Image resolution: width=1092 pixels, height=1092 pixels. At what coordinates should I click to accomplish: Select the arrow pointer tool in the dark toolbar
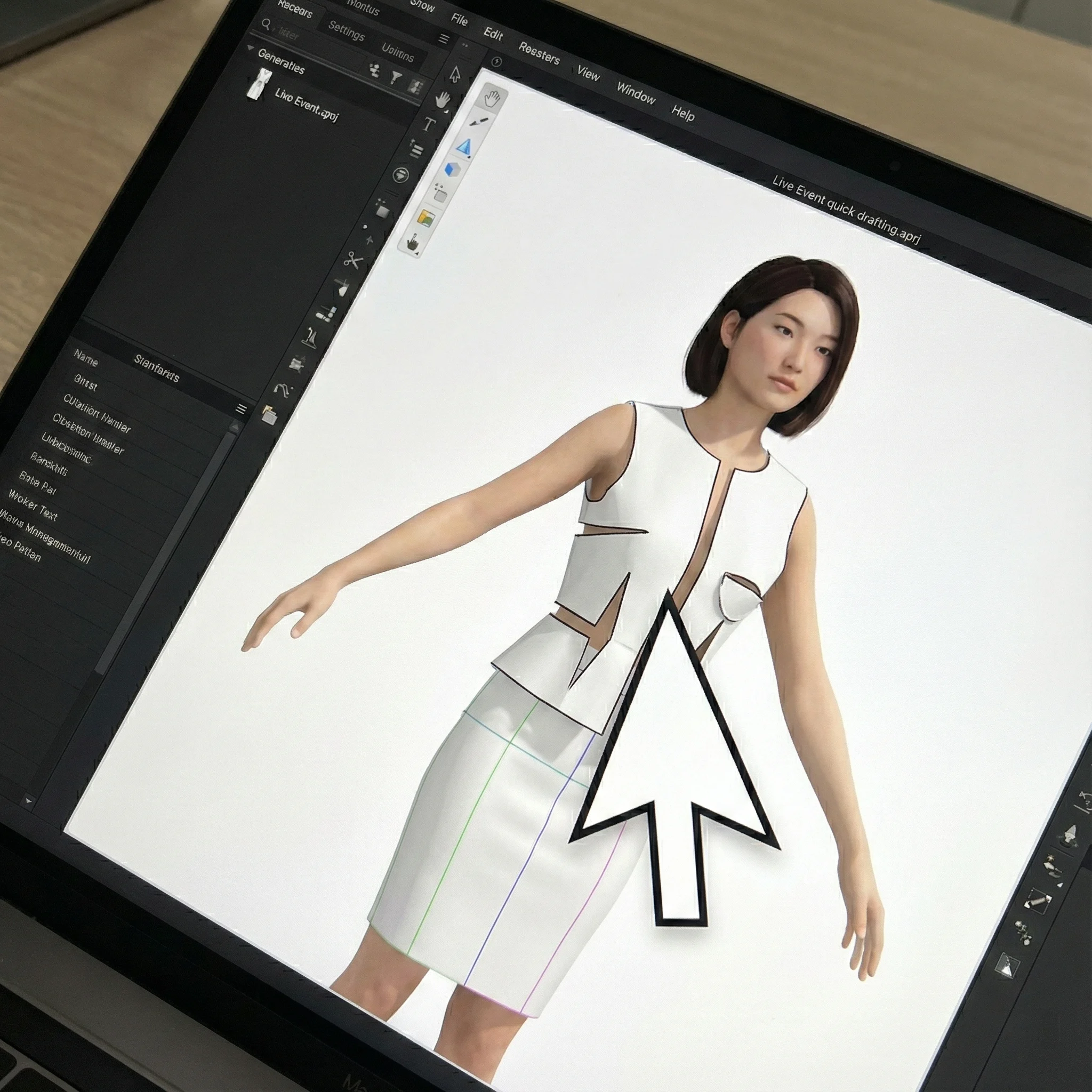[x=455, y=74]
